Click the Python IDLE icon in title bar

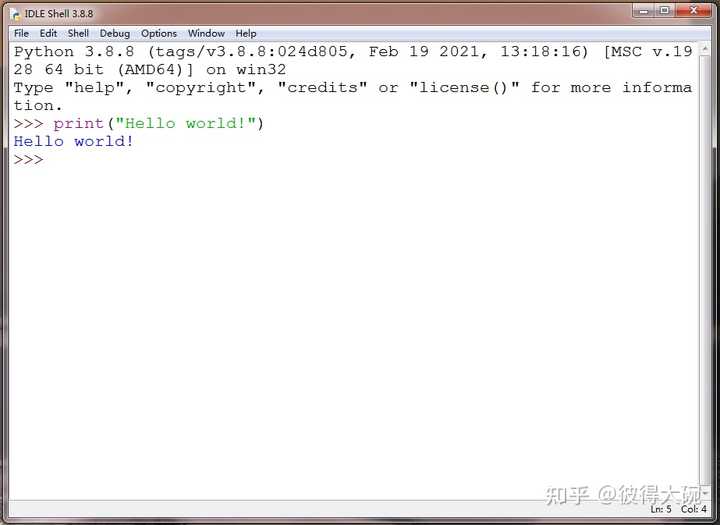click(x=16, y=14)
